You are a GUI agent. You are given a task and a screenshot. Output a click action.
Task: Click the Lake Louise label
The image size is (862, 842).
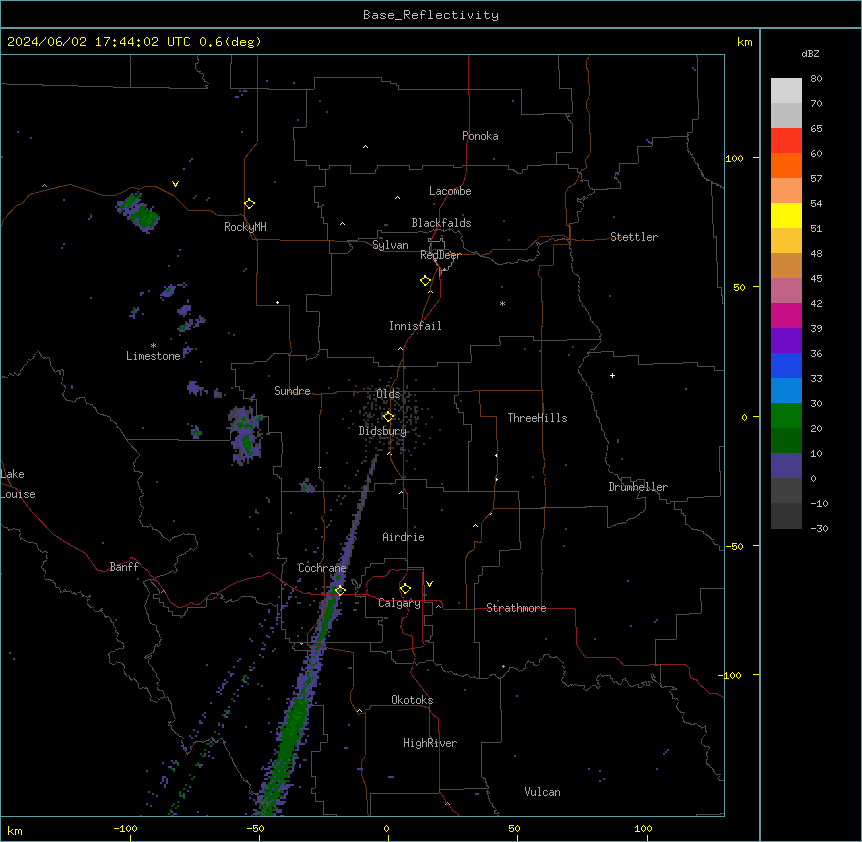coord(18,484)
